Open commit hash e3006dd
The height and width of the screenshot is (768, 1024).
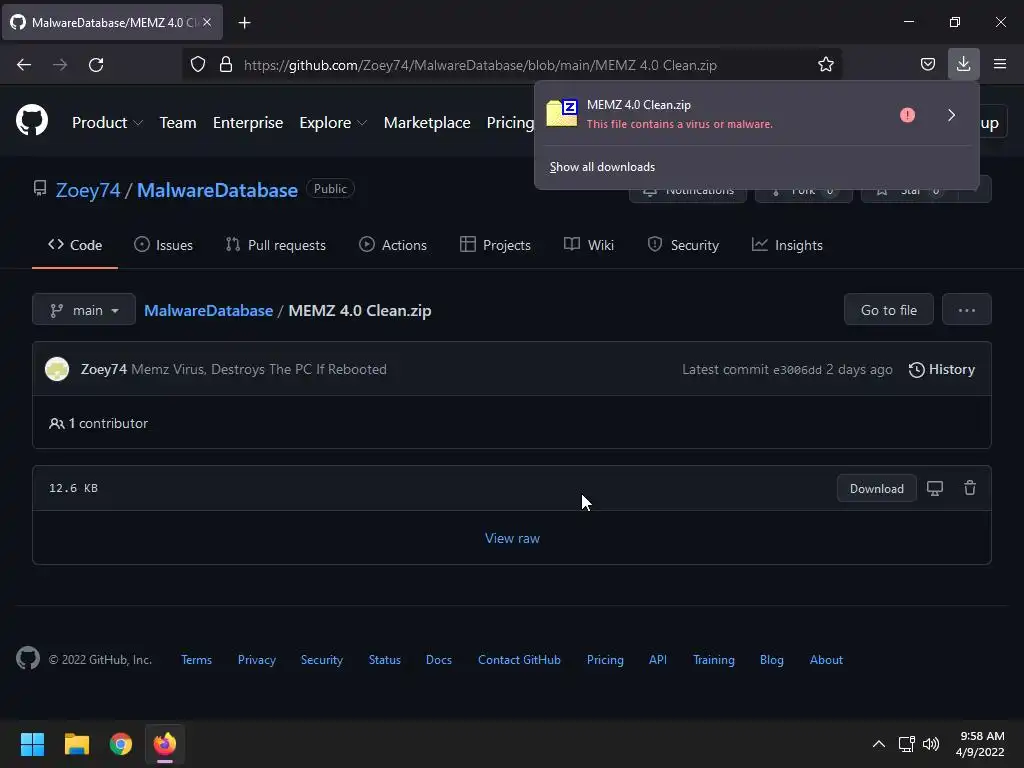click(797, 370)
